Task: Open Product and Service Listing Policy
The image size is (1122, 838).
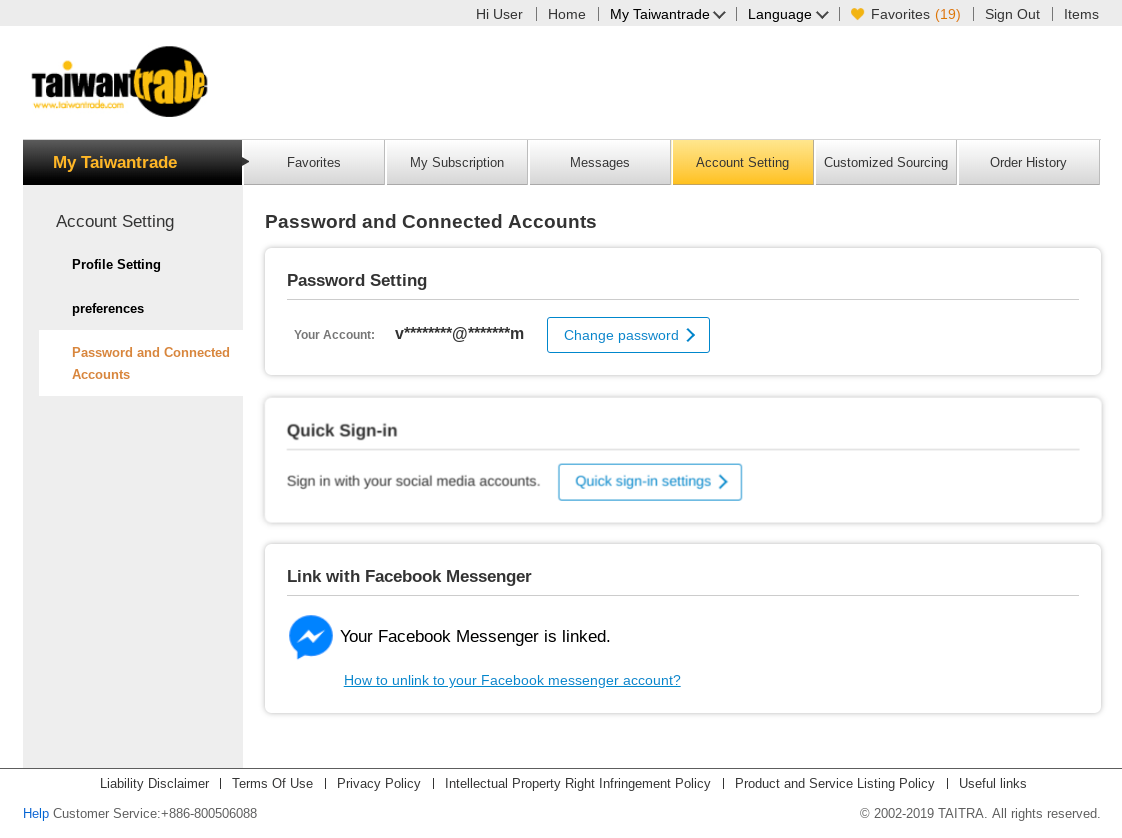Action: click(834, 784)
